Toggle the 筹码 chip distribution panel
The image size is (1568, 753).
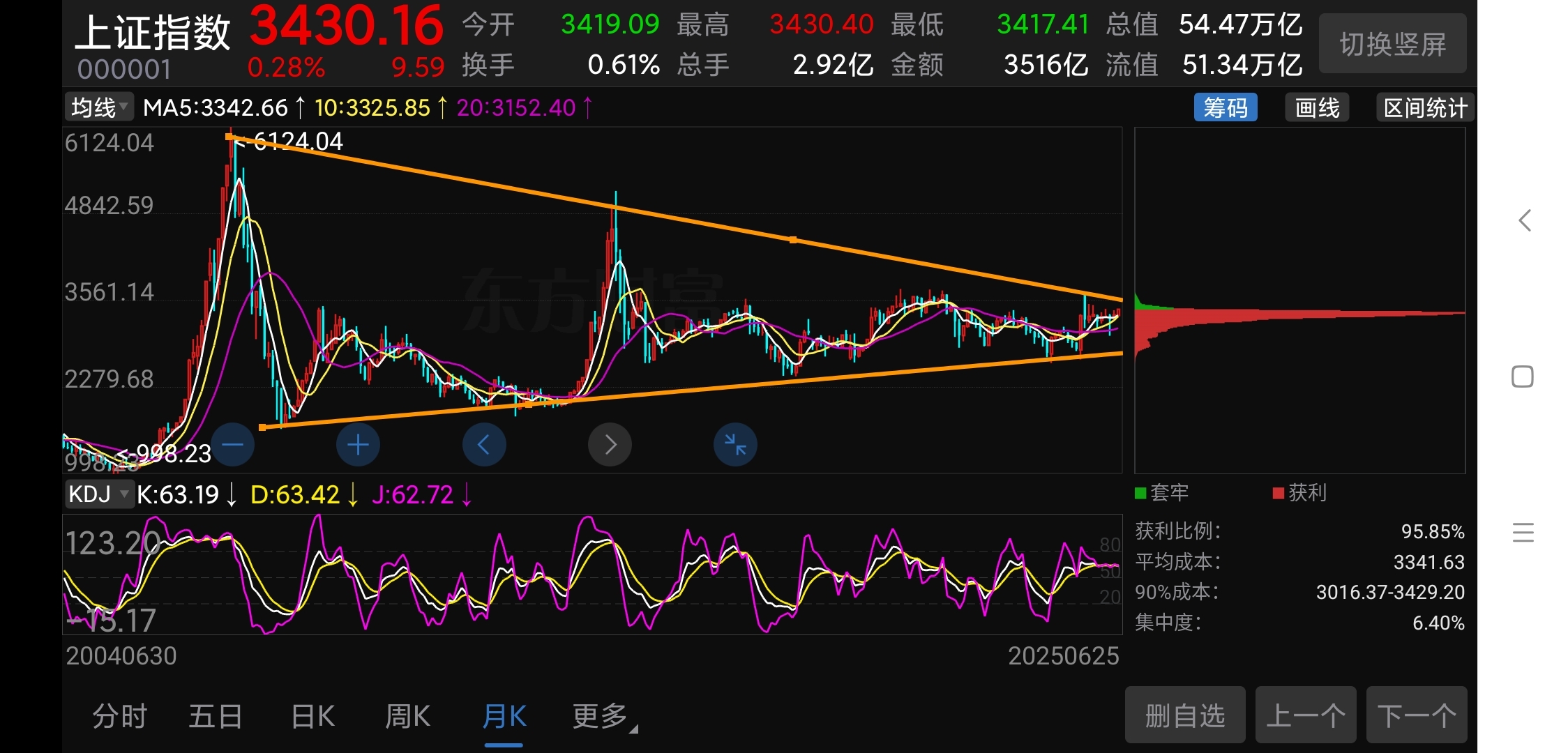pyautogui.click(x=1225, y=108)
